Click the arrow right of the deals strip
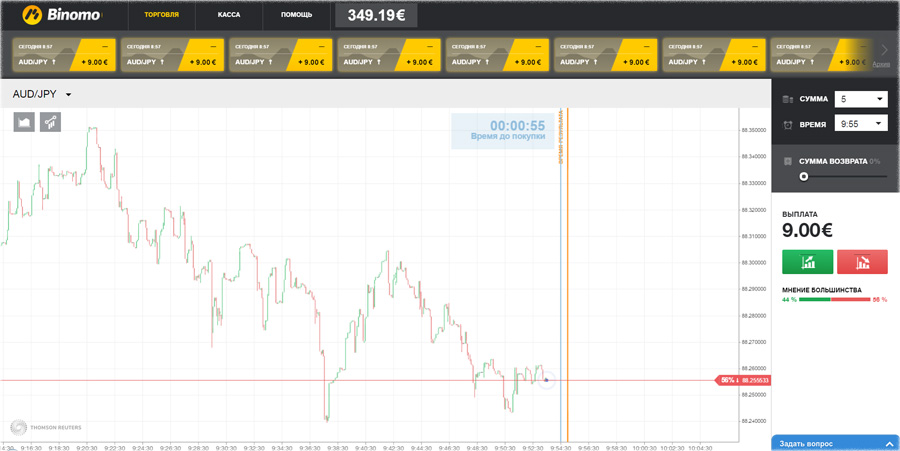Viewport: 900px width, 451px height. coord(883,50)
